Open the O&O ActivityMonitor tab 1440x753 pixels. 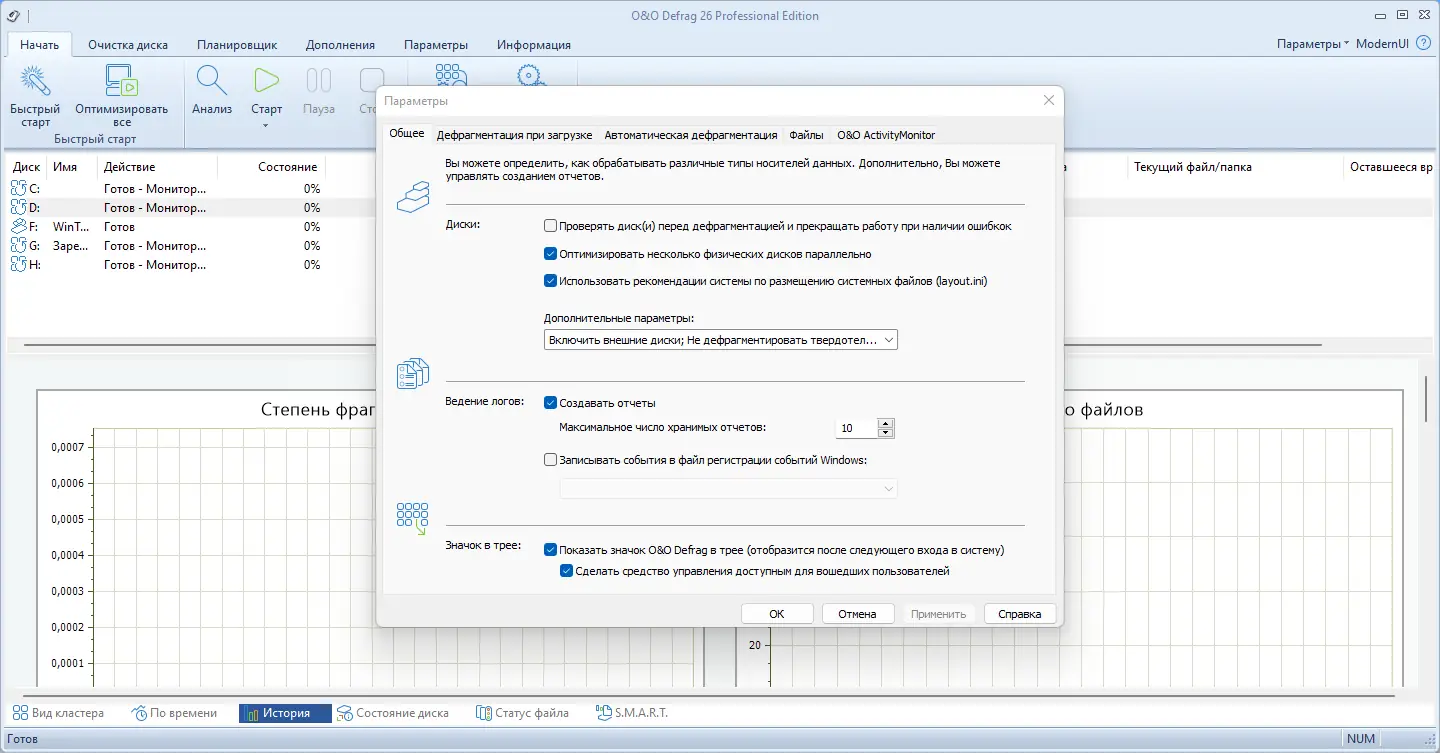[886, 135]
